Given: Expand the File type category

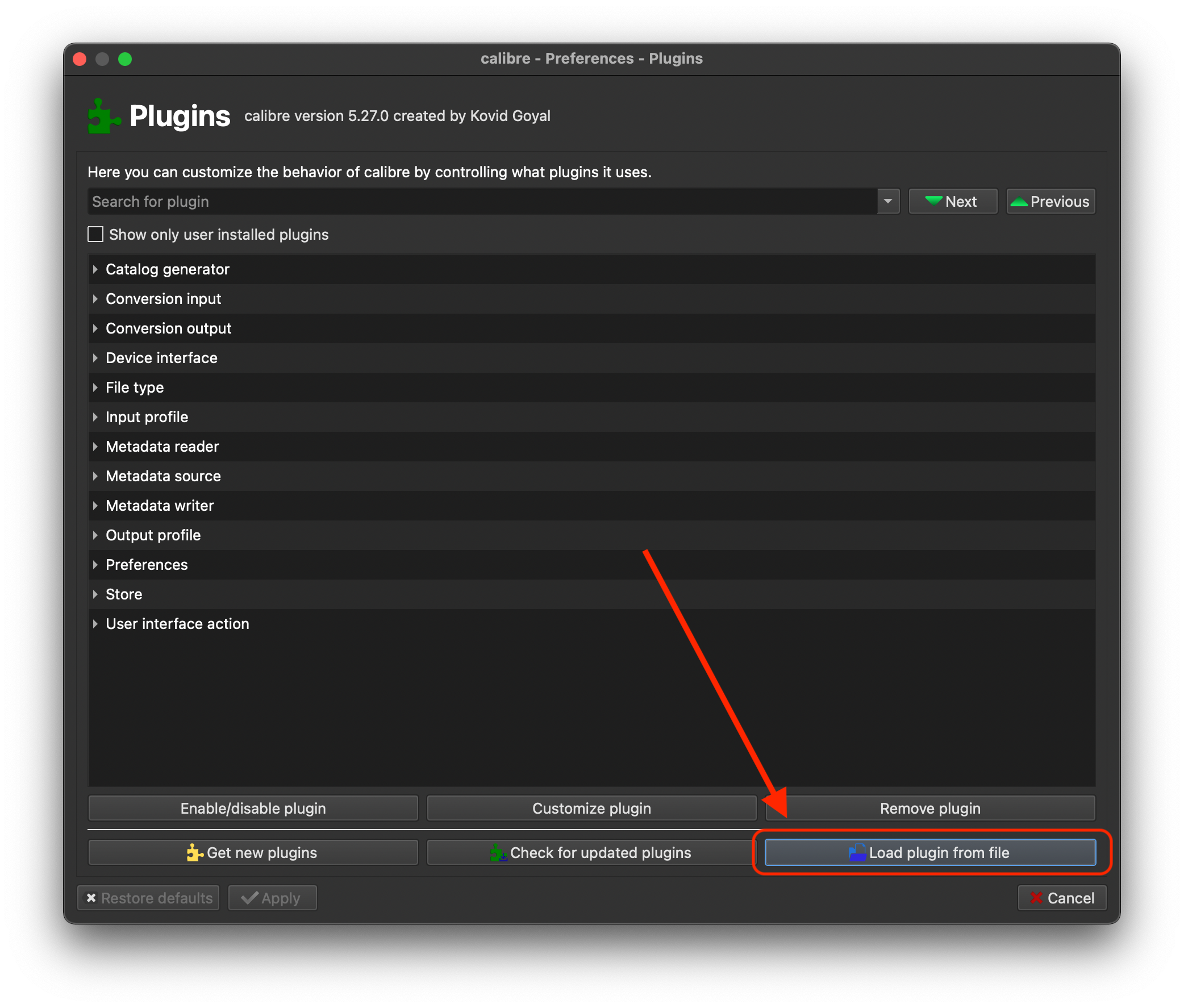Looking at the screenshot, I should coord(95,388).
